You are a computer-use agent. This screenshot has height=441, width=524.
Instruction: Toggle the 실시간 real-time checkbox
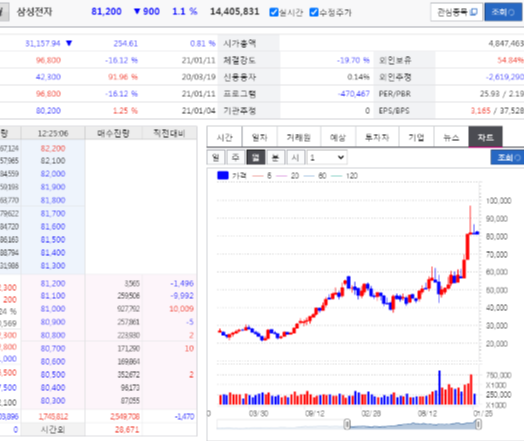click(274, 12)
